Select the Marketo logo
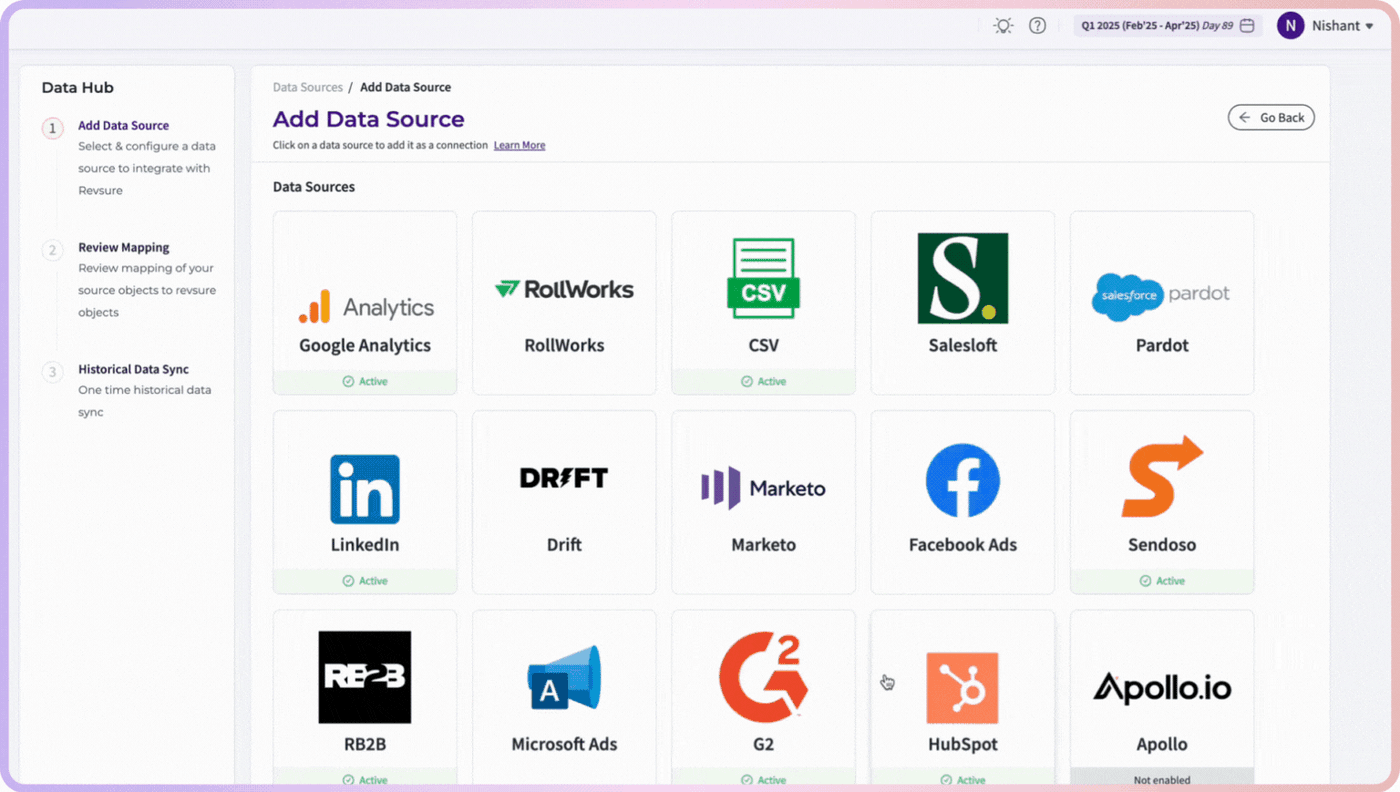Image resolution: width=1400 pixels, height=792 pixels. (763, 488)
